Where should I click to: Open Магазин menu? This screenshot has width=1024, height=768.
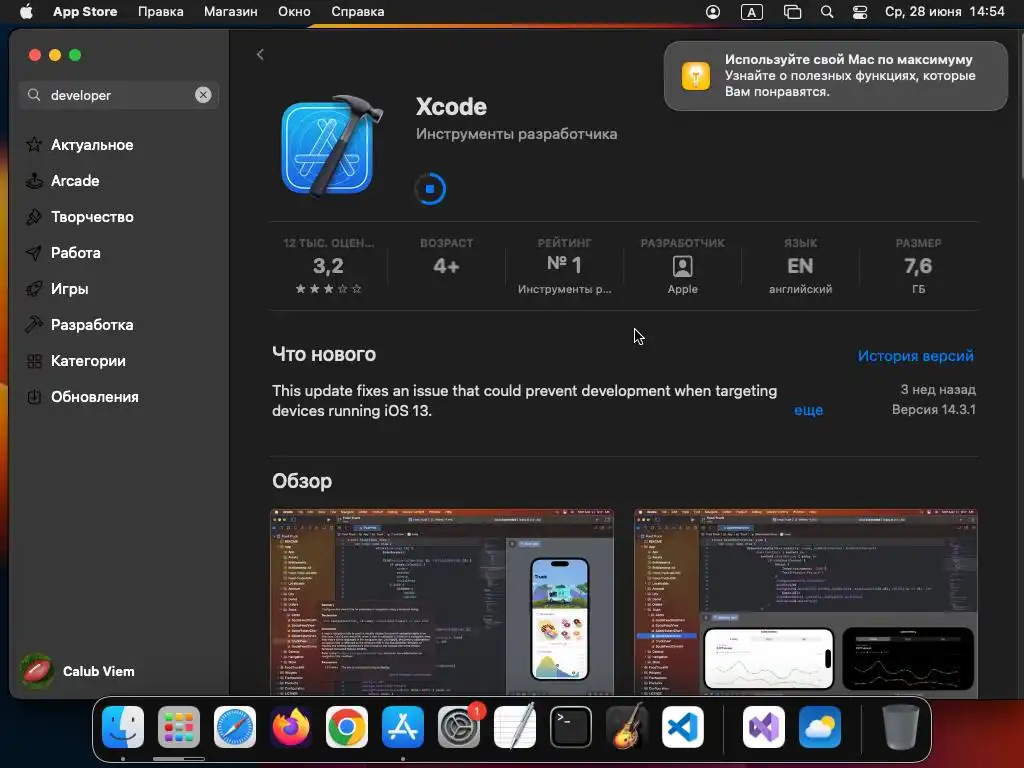pos(231,12)
